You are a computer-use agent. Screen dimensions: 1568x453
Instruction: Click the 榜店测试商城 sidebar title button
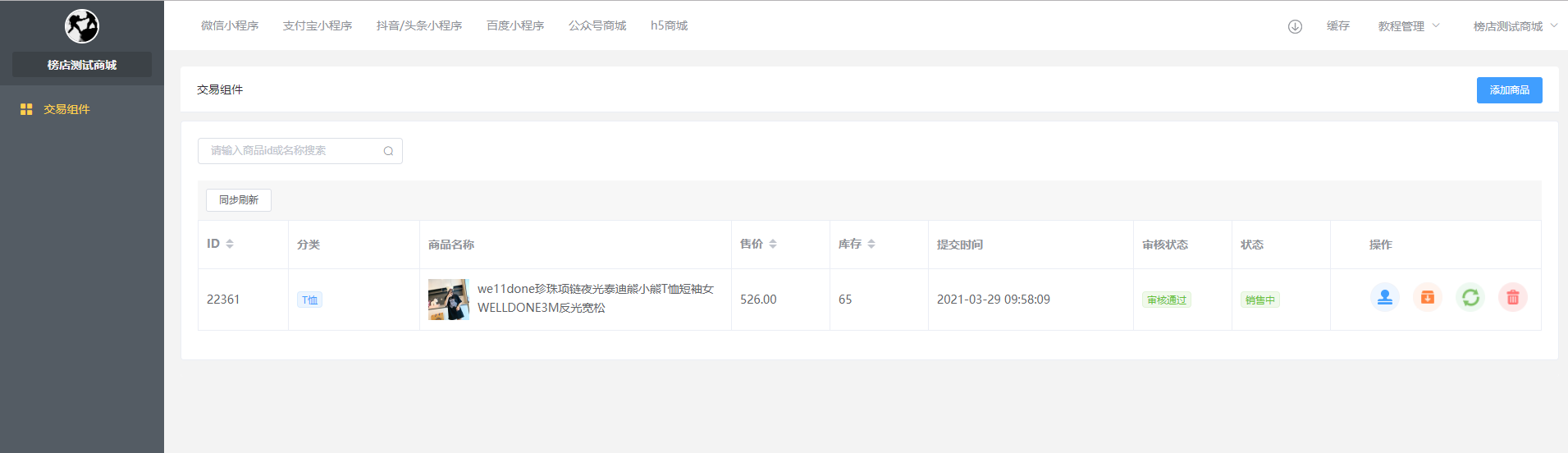tap(82, 65)
